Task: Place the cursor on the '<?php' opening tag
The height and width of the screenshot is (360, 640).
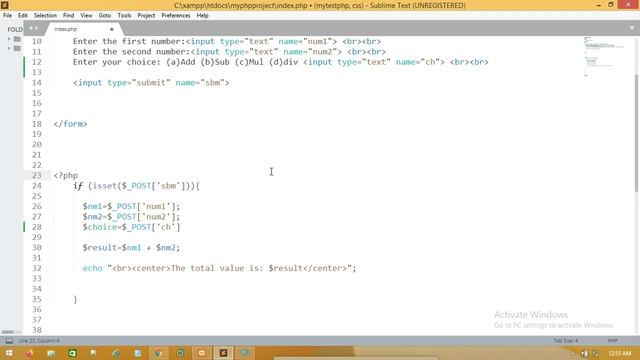Action: (66, 176)
